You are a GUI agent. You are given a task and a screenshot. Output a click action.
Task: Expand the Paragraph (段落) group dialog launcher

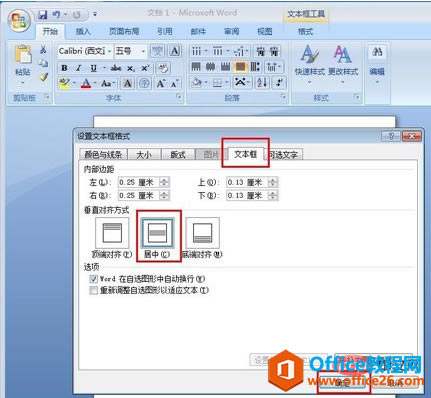click(284, 97)
